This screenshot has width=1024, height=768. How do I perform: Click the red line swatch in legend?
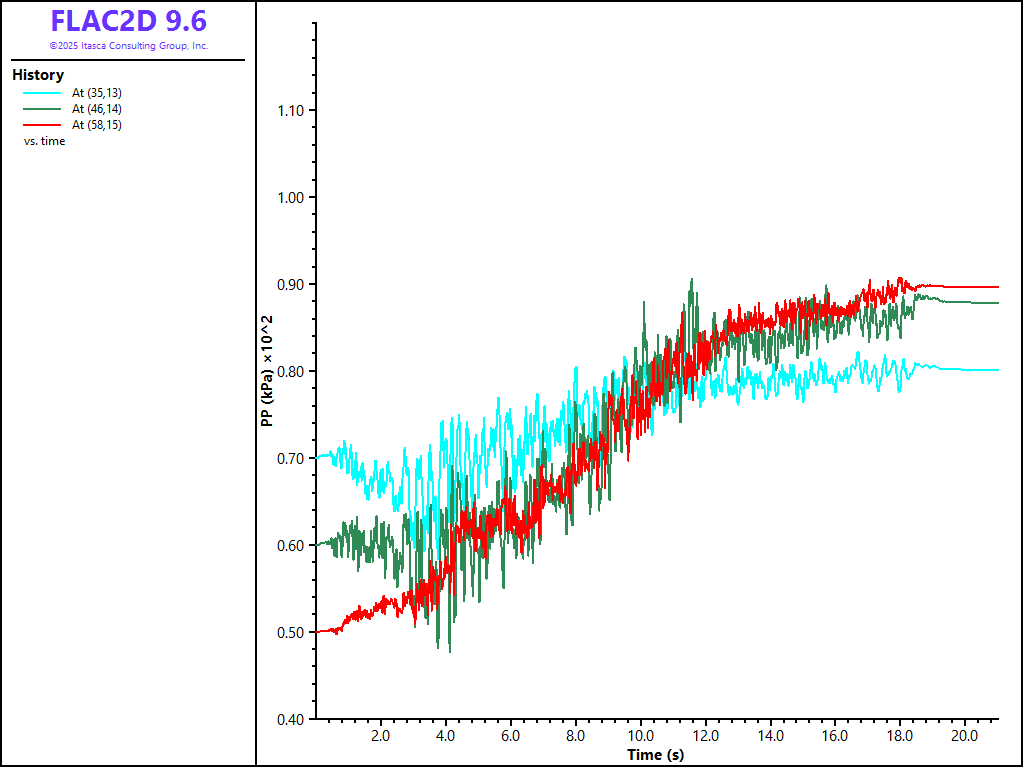tap(41, 125)
